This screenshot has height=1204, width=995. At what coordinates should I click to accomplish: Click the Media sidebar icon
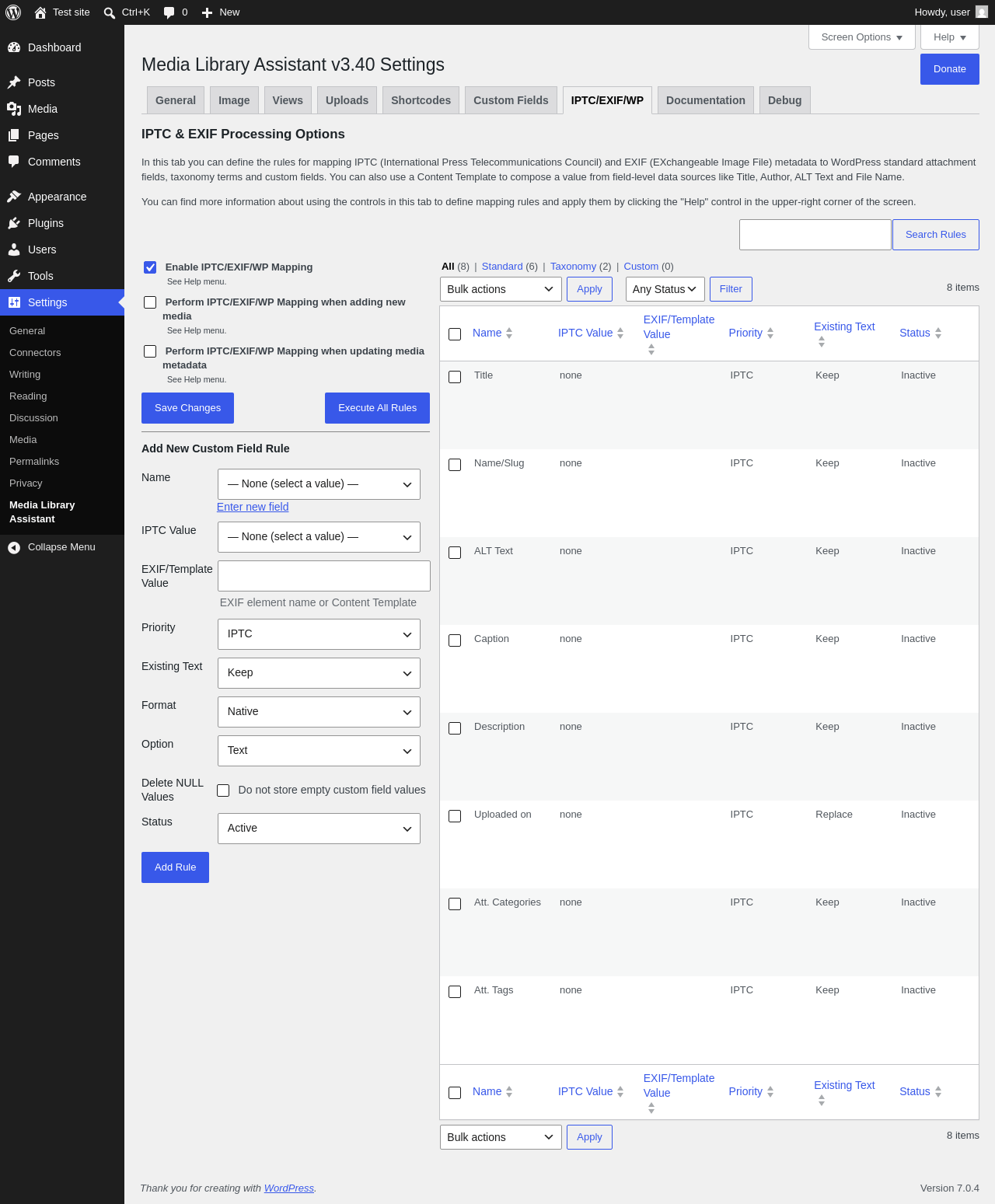click(14, 109)
